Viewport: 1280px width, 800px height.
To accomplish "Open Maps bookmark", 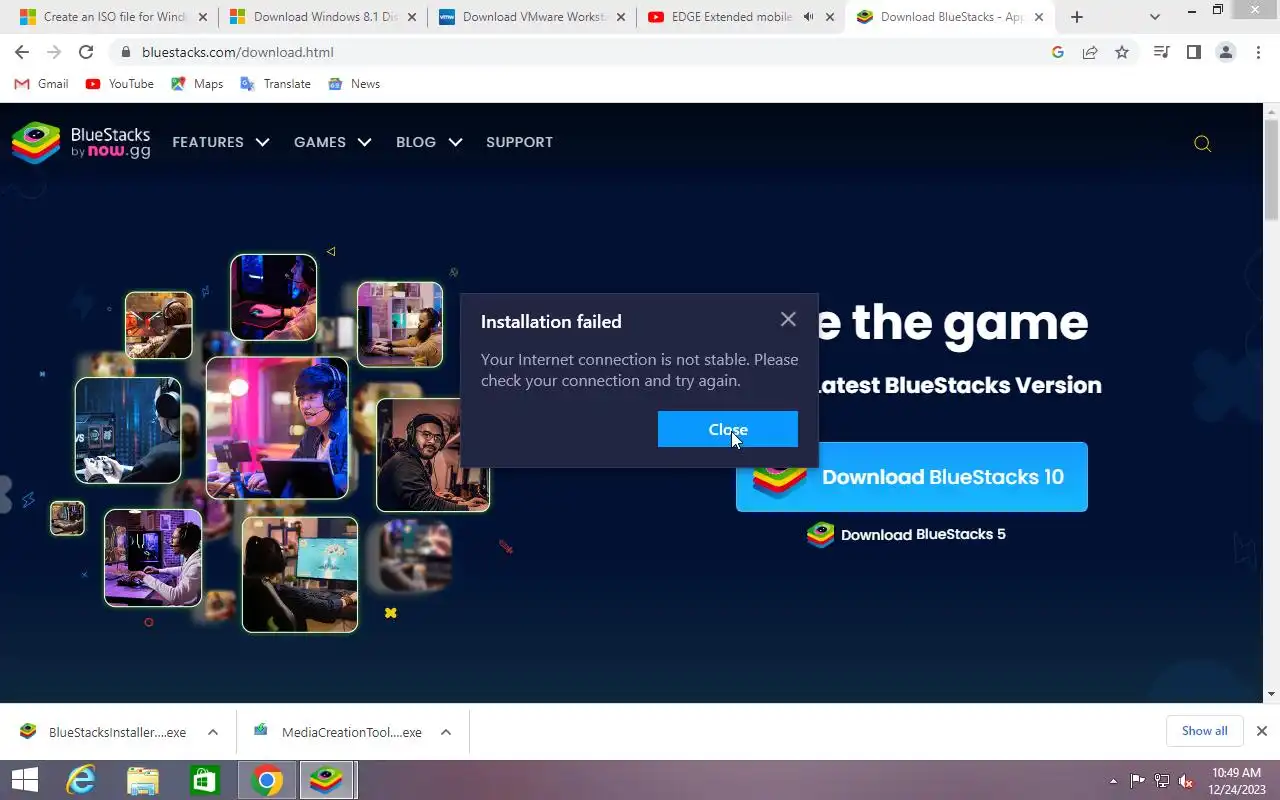I will [197, 84].
